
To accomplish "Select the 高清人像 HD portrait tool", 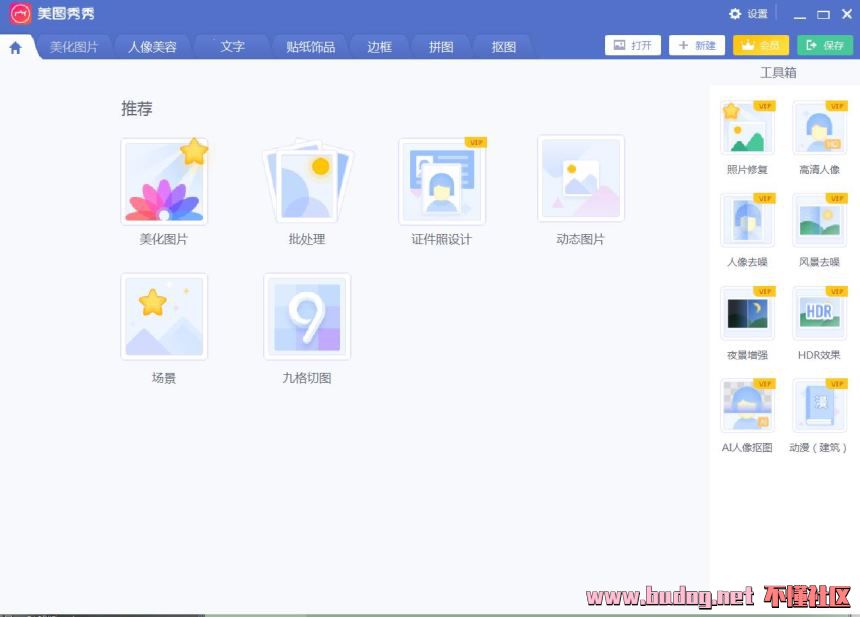I will [819, 129].
